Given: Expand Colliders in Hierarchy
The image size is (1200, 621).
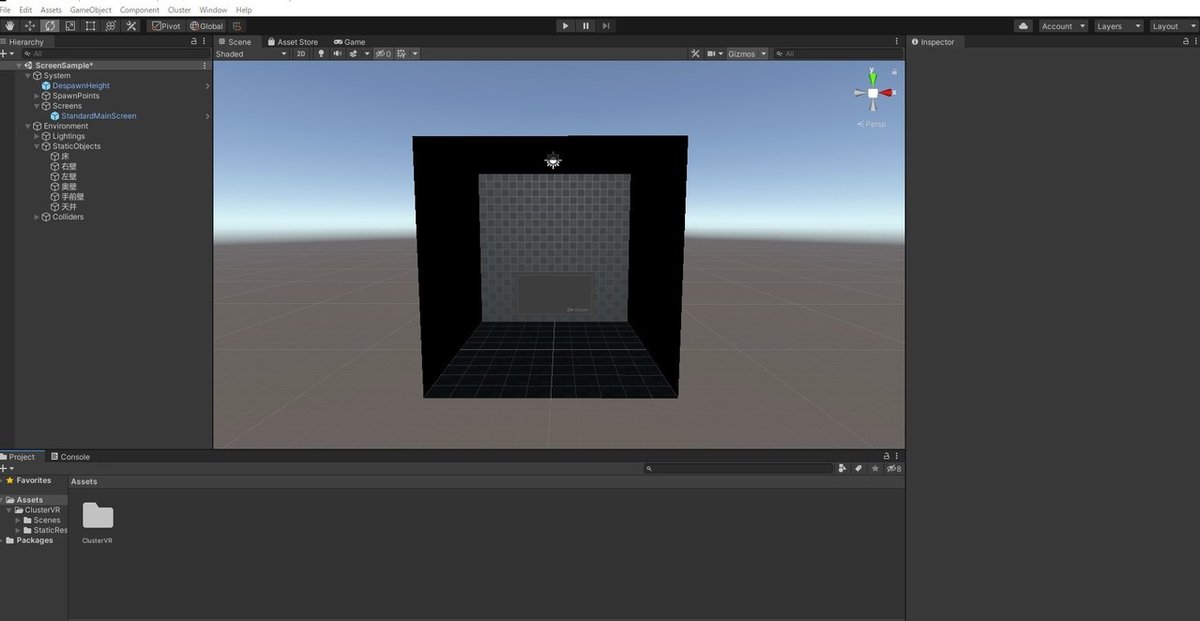Looking at the screenshot, I should point(37,217).
